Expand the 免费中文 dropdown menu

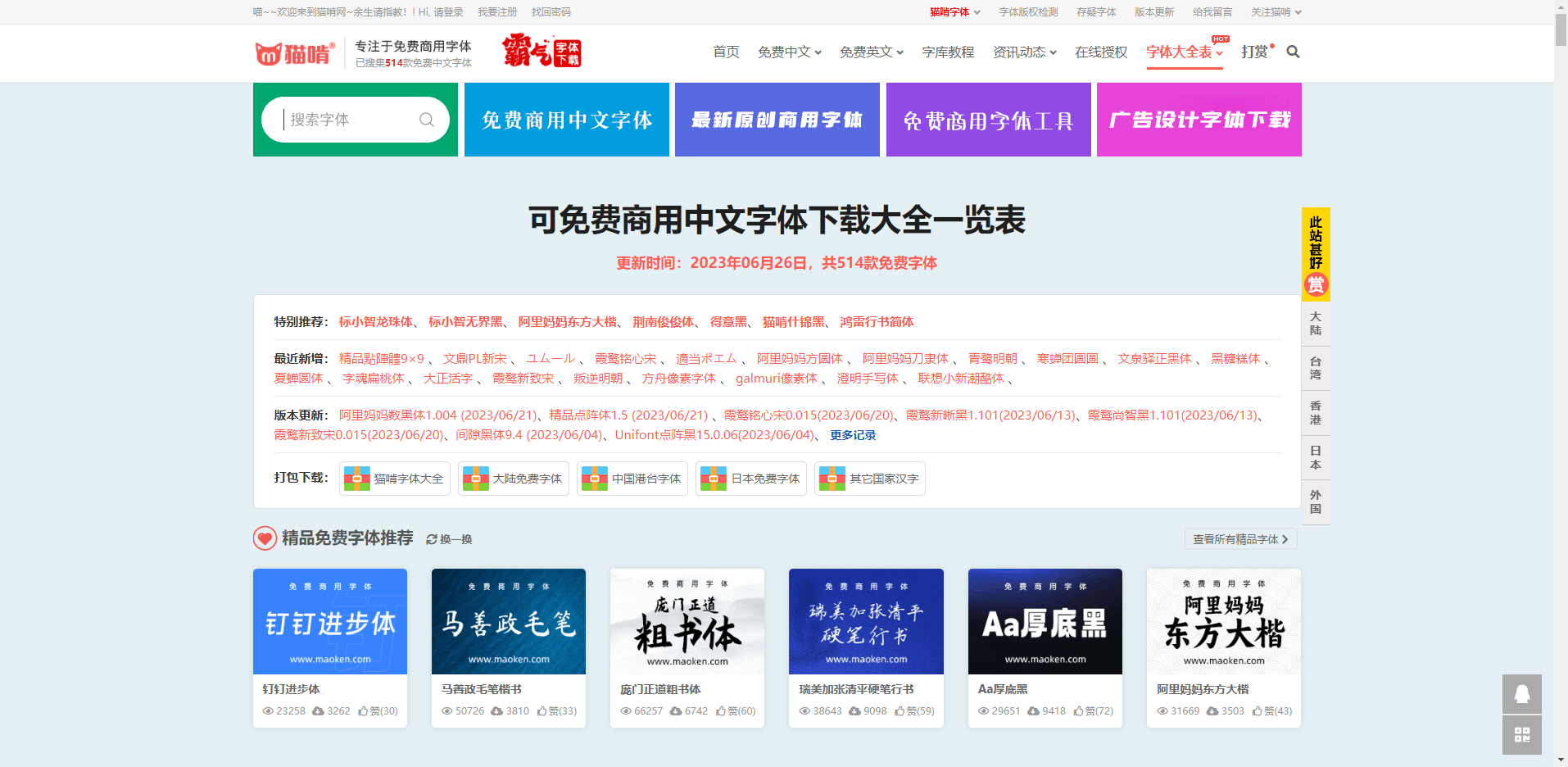click(789, 52)
